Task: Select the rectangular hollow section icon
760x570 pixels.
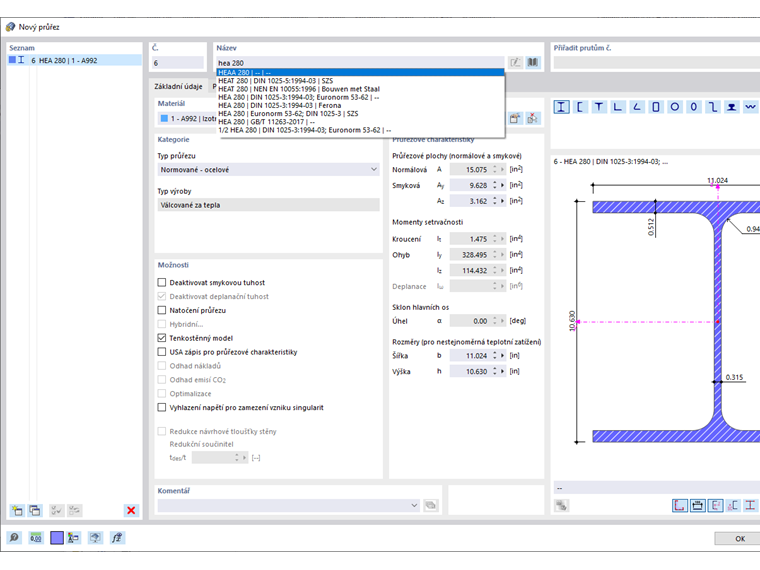Action: (656, 107)
